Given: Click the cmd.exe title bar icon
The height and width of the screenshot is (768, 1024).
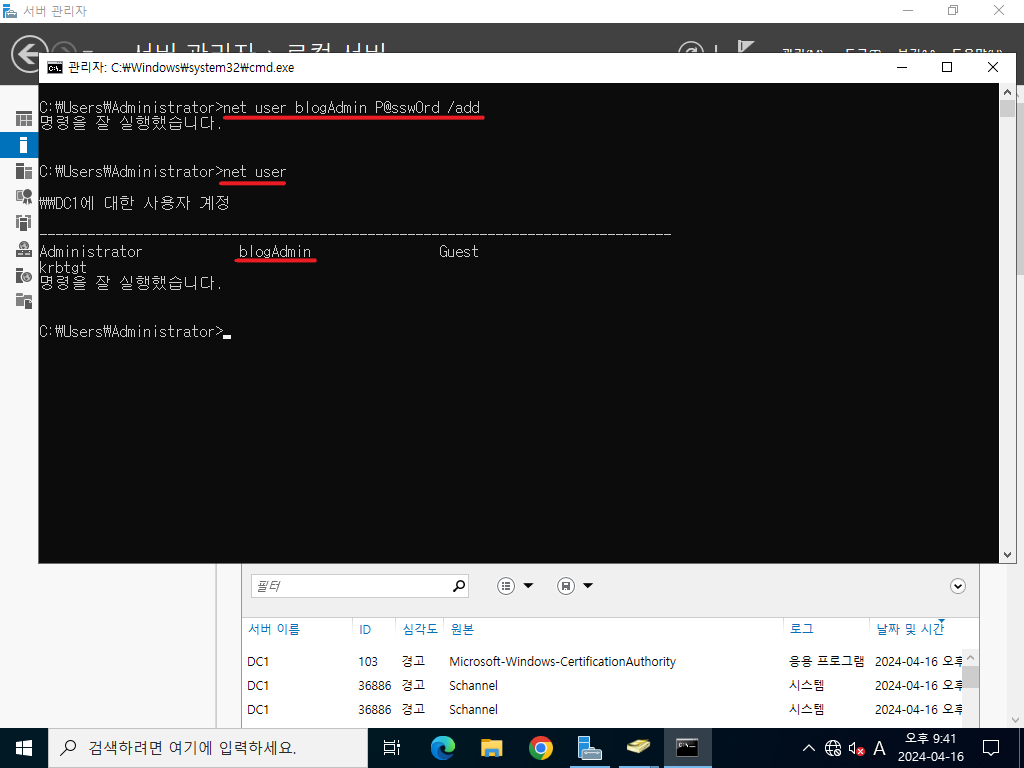Looking at the screenshot, I should coord(55,68).
